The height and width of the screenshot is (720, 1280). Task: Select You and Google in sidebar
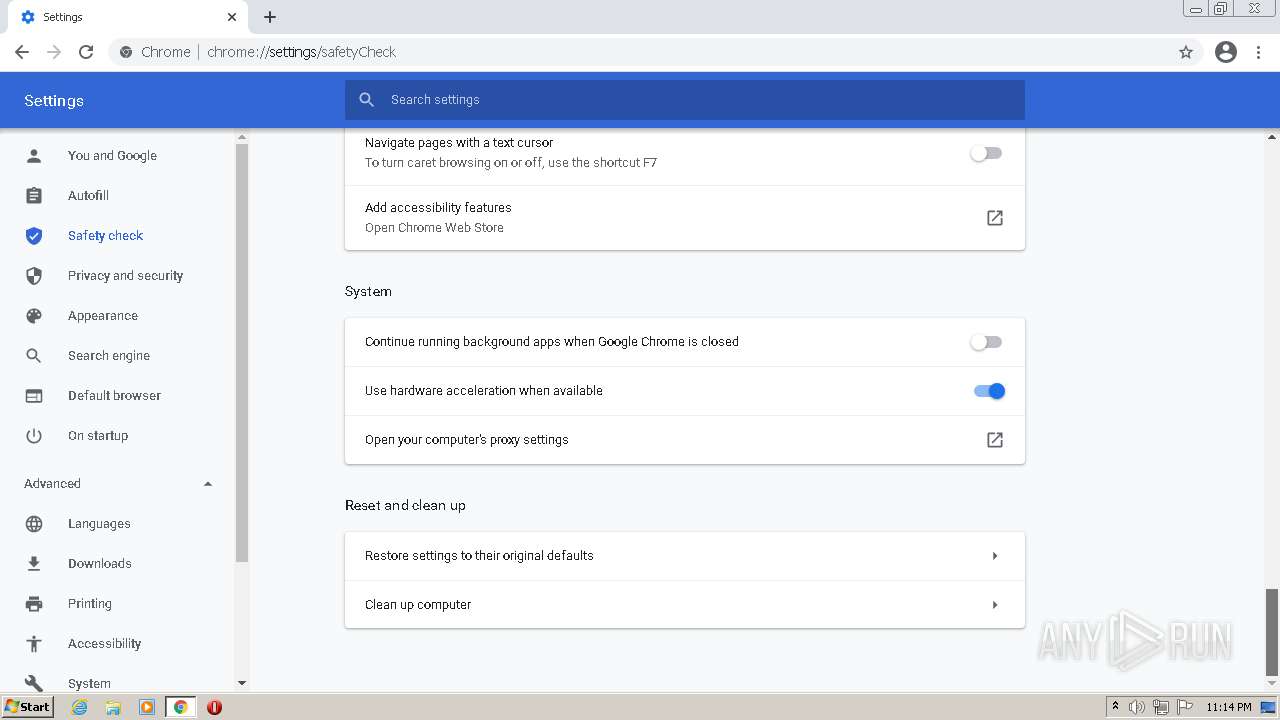point(112,156)
